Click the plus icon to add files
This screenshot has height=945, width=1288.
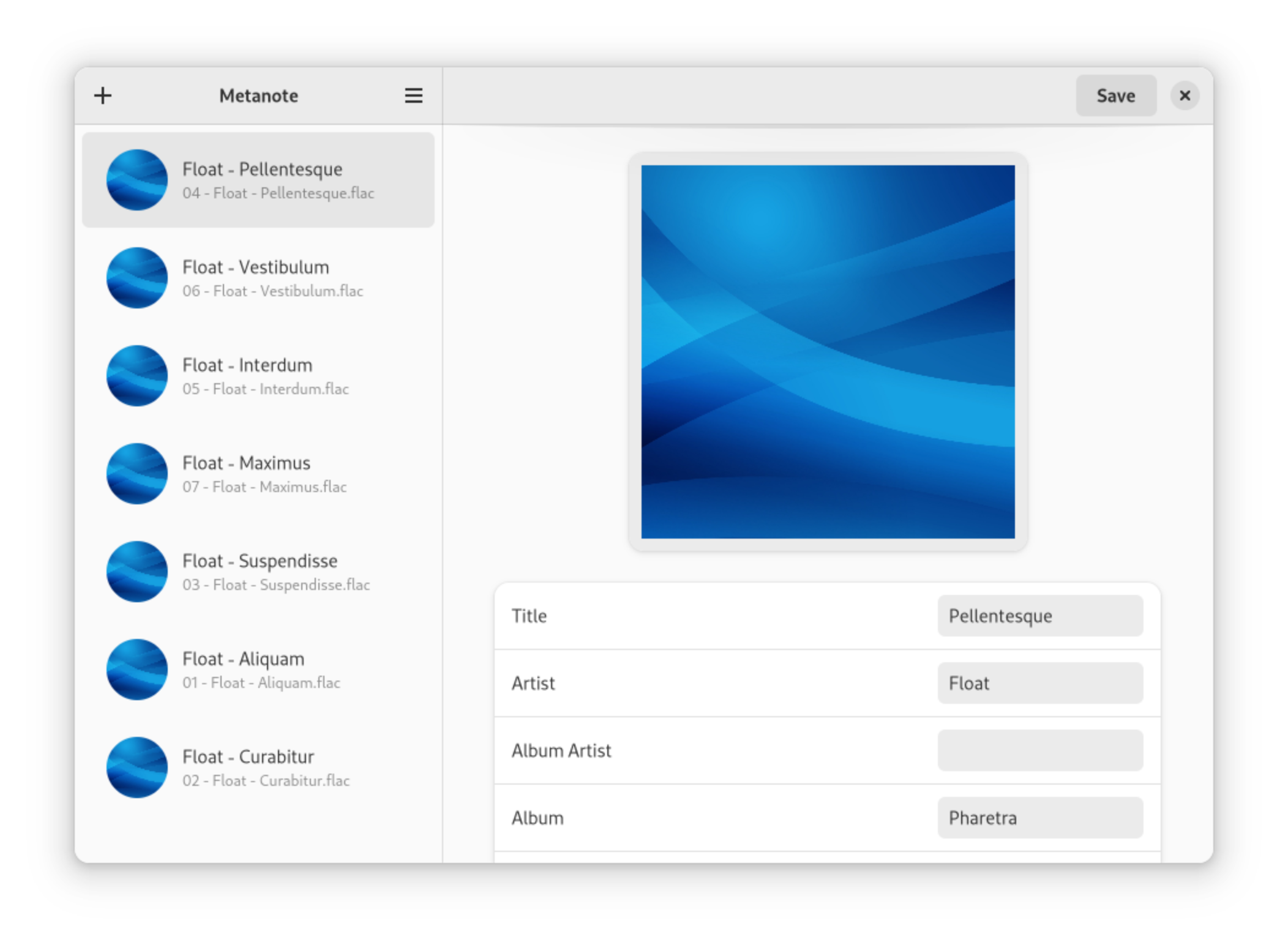pyautogui.click(x=103, y=95)
